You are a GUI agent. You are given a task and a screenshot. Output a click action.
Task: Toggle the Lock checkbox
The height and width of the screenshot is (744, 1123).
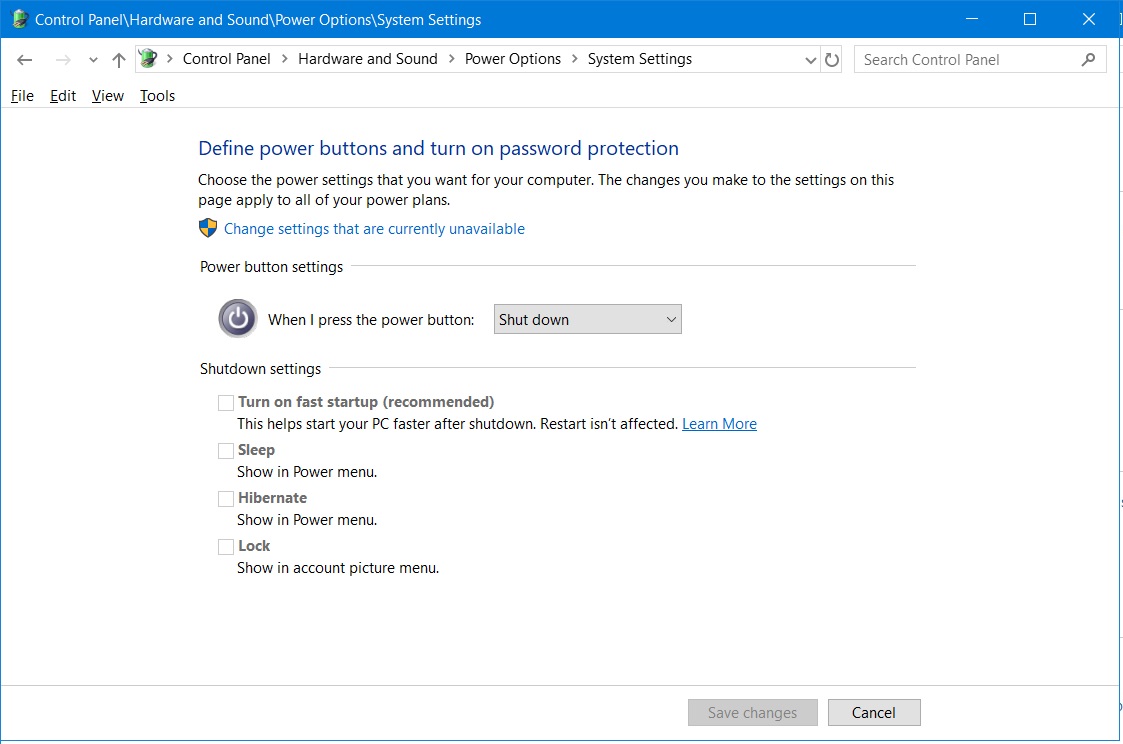(x=226, y=546)
